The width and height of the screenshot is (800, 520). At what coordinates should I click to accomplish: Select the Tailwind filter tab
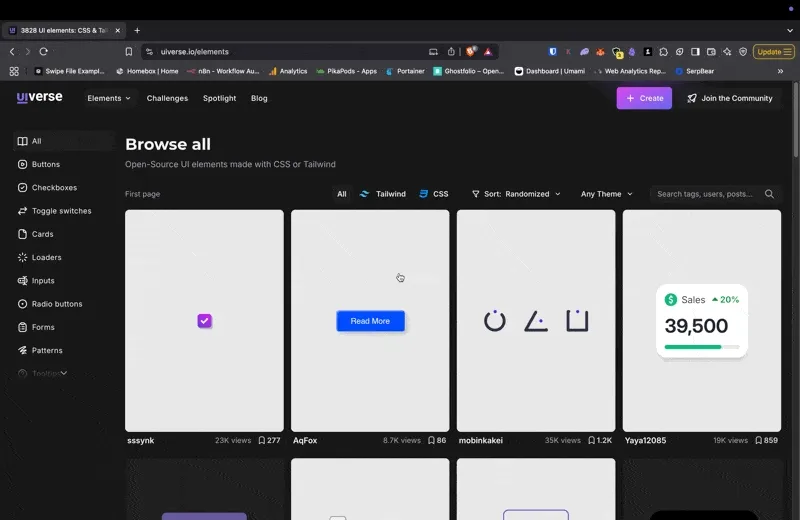click(x=383, y=194)
